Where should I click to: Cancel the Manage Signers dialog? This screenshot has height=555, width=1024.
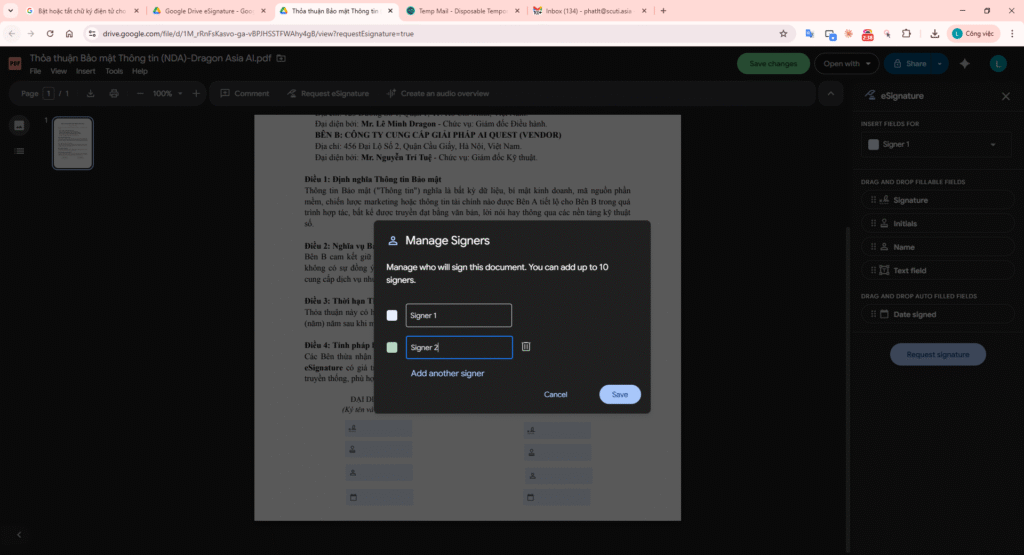[x=555, y=394]
